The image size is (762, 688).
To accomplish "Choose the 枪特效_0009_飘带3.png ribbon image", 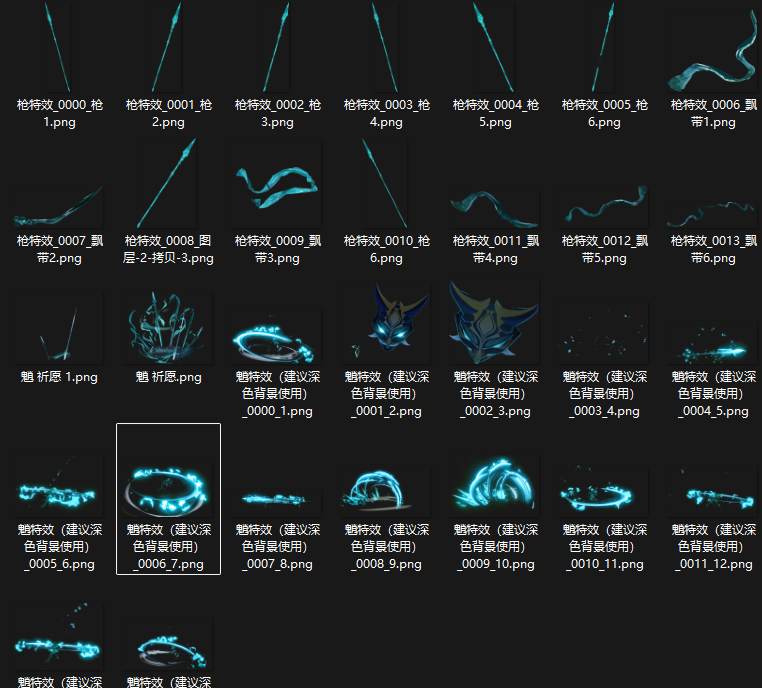I will pos(277,188).
